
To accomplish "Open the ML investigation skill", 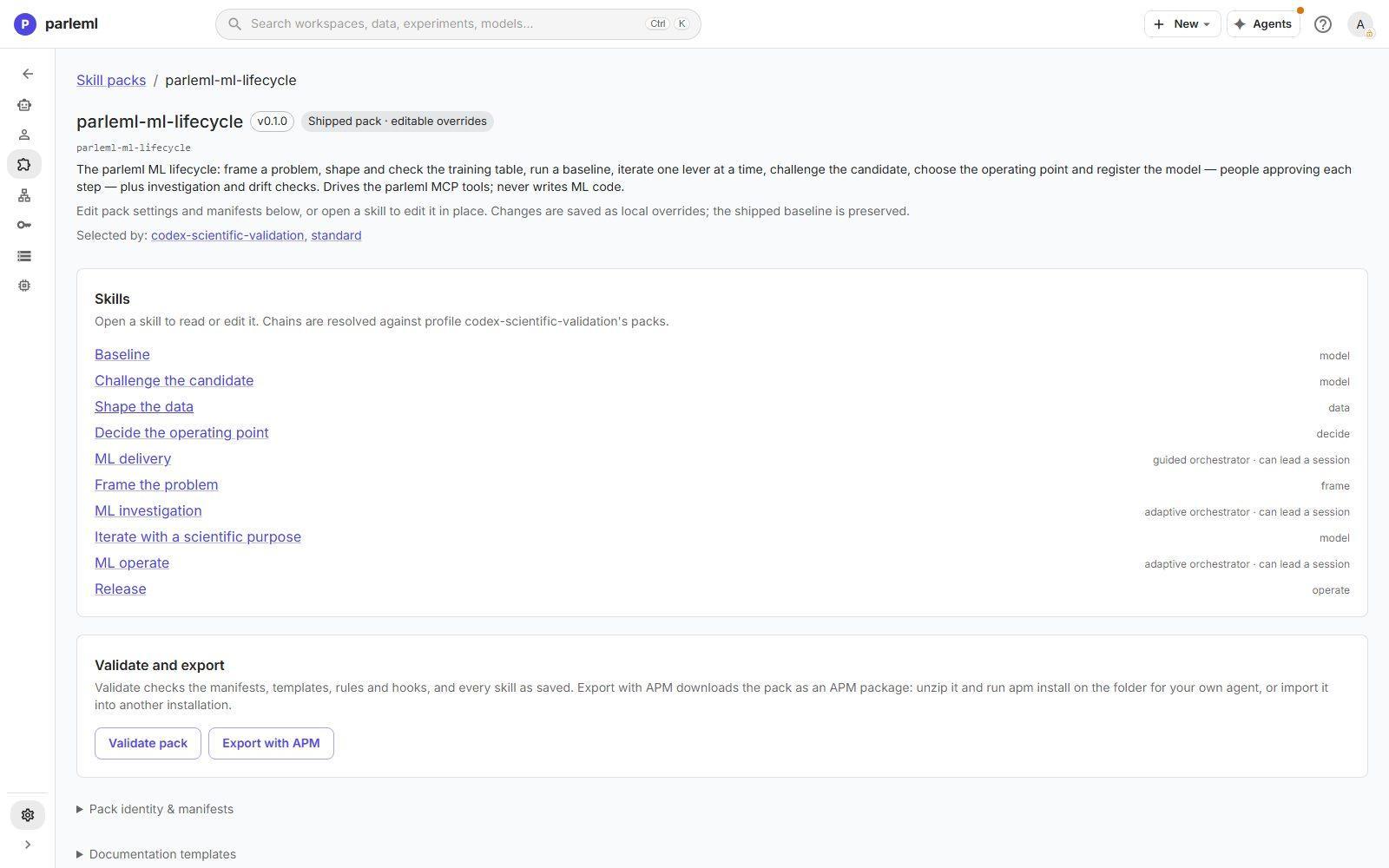I will [x=148, y=510].
